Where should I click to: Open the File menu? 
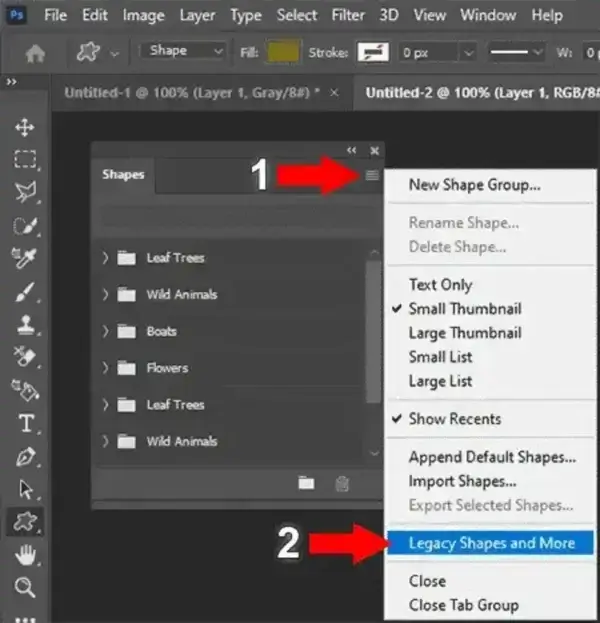click(x=55, y=15)
